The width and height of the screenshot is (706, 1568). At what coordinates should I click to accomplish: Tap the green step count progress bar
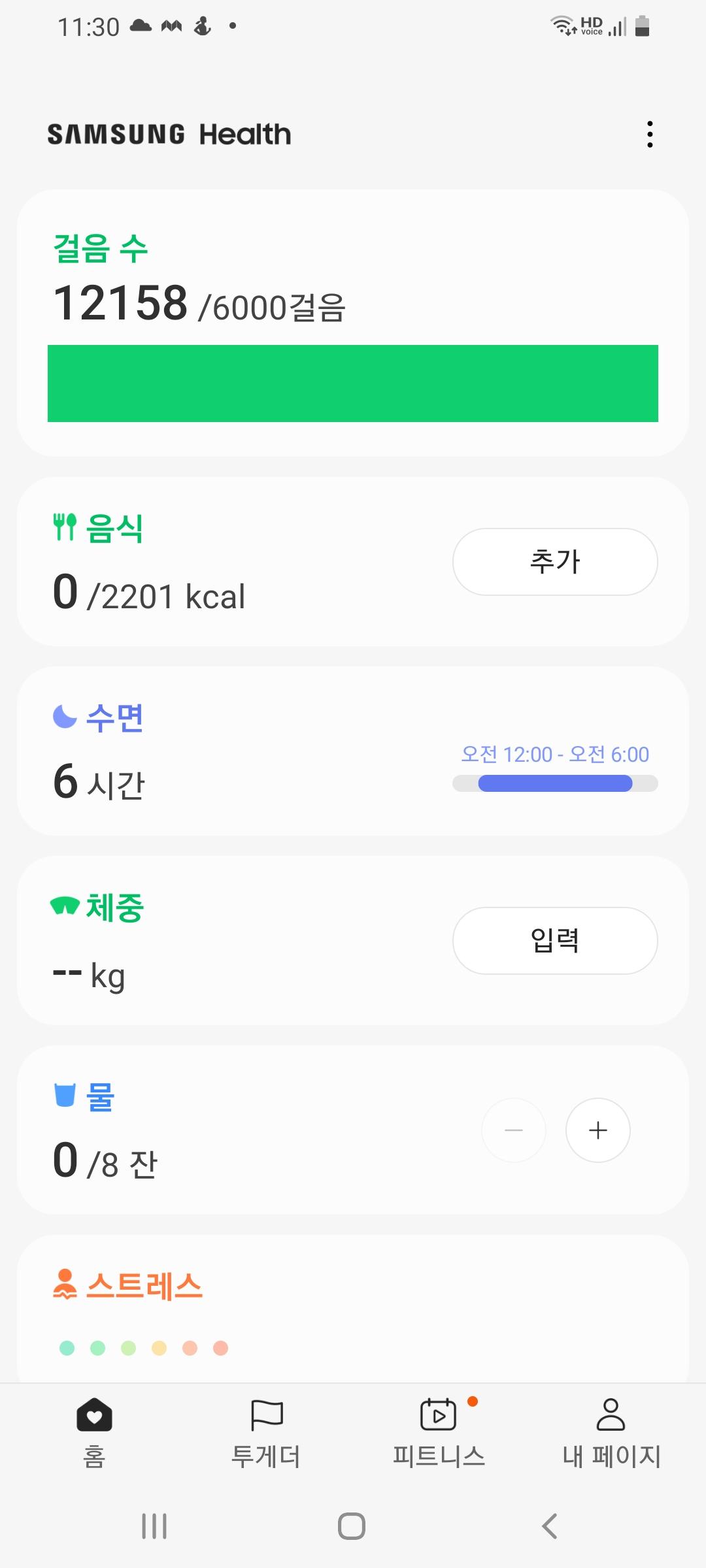[x=353, y=384]
